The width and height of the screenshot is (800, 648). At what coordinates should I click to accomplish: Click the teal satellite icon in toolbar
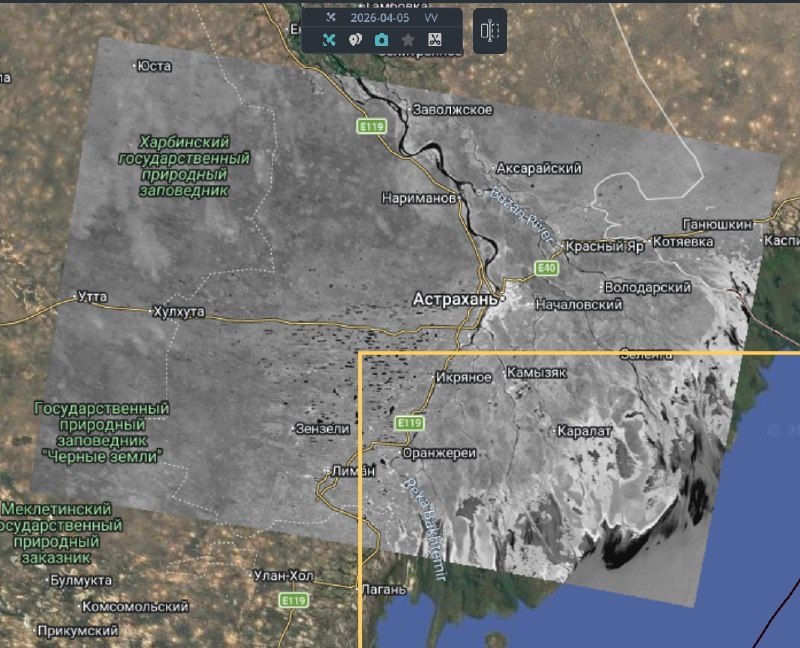[x=329, y=40]
